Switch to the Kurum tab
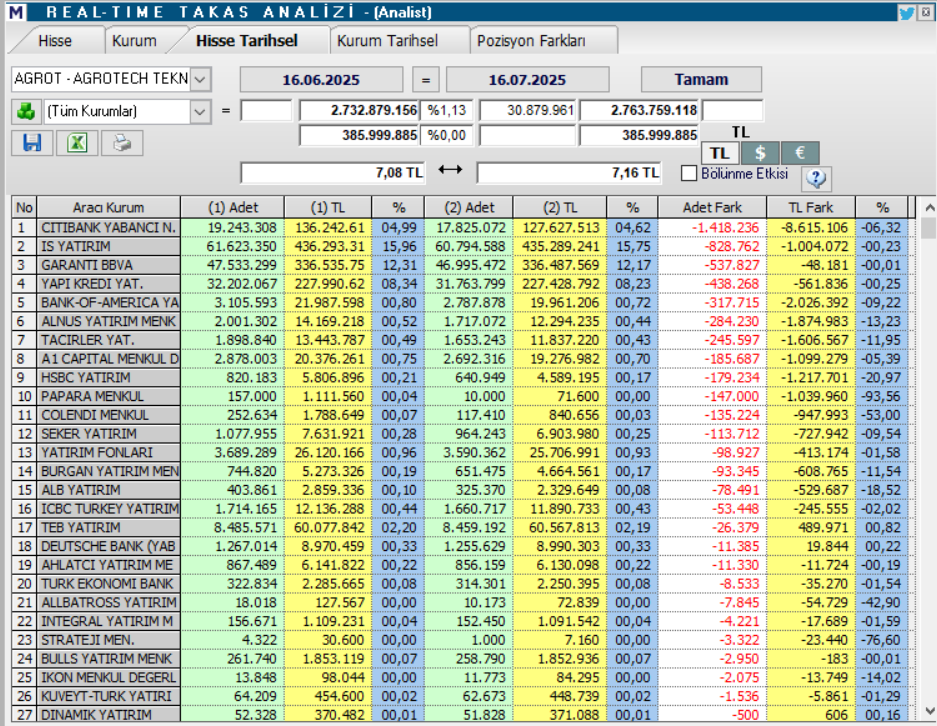Viewport: 937px width, 726px height. tap(134, 41)
